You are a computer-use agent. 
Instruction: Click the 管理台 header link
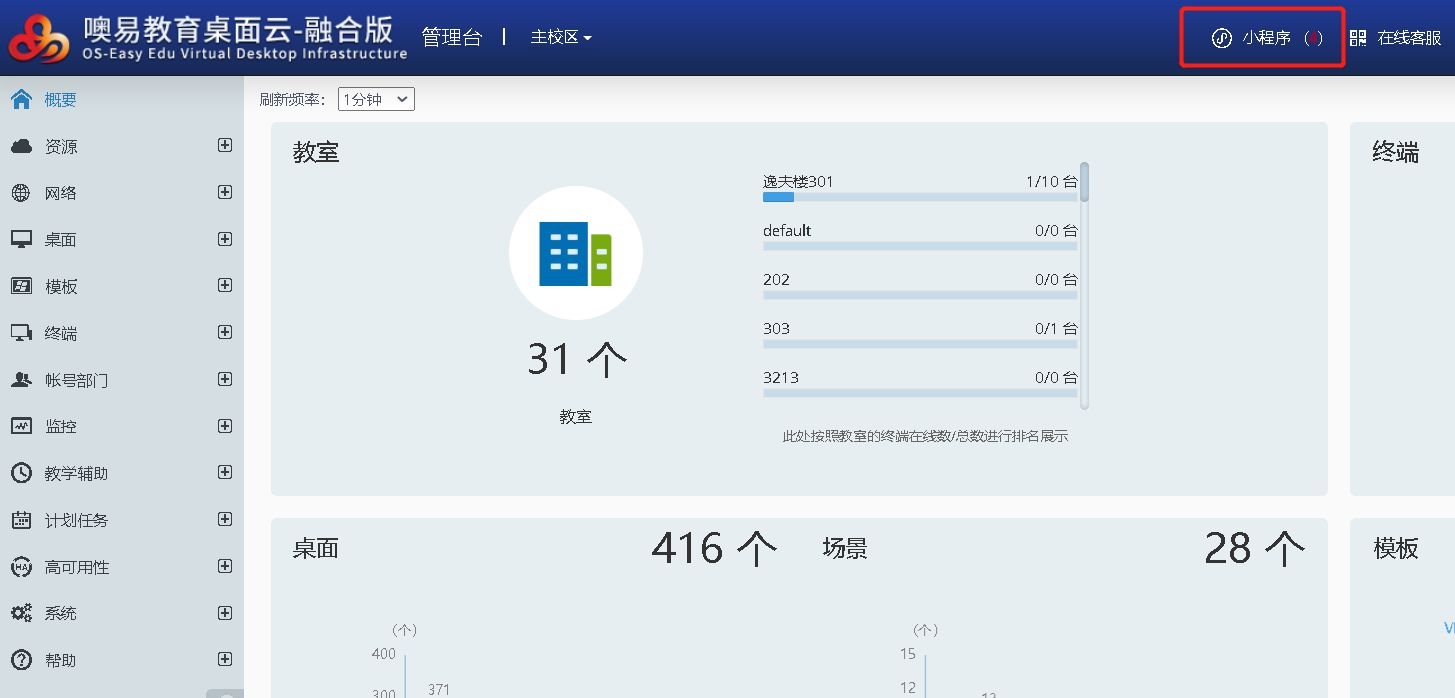tap(451, 38)
